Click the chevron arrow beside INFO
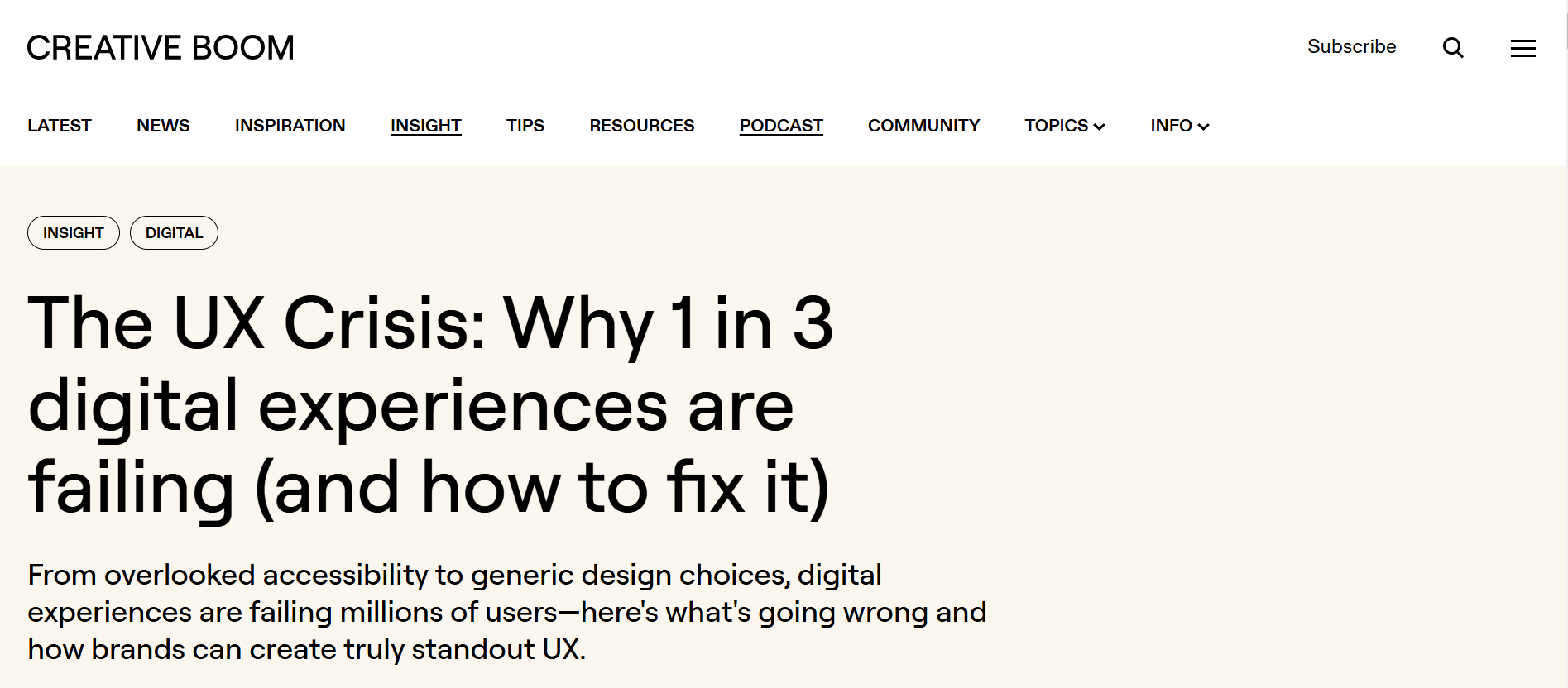The width and height of the screenshot is (1568, 688). click(1203, 127)
